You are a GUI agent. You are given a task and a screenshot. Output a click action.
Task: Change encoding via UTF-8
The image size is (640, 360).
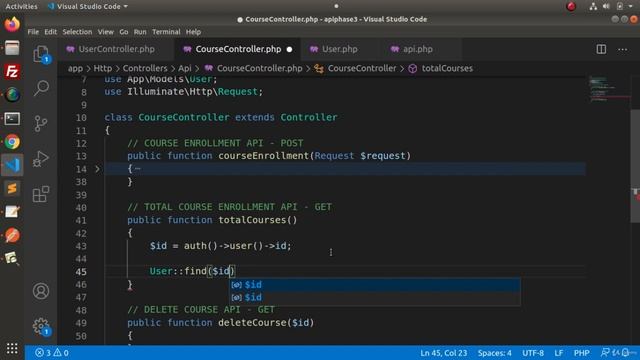tap(533, 353)
